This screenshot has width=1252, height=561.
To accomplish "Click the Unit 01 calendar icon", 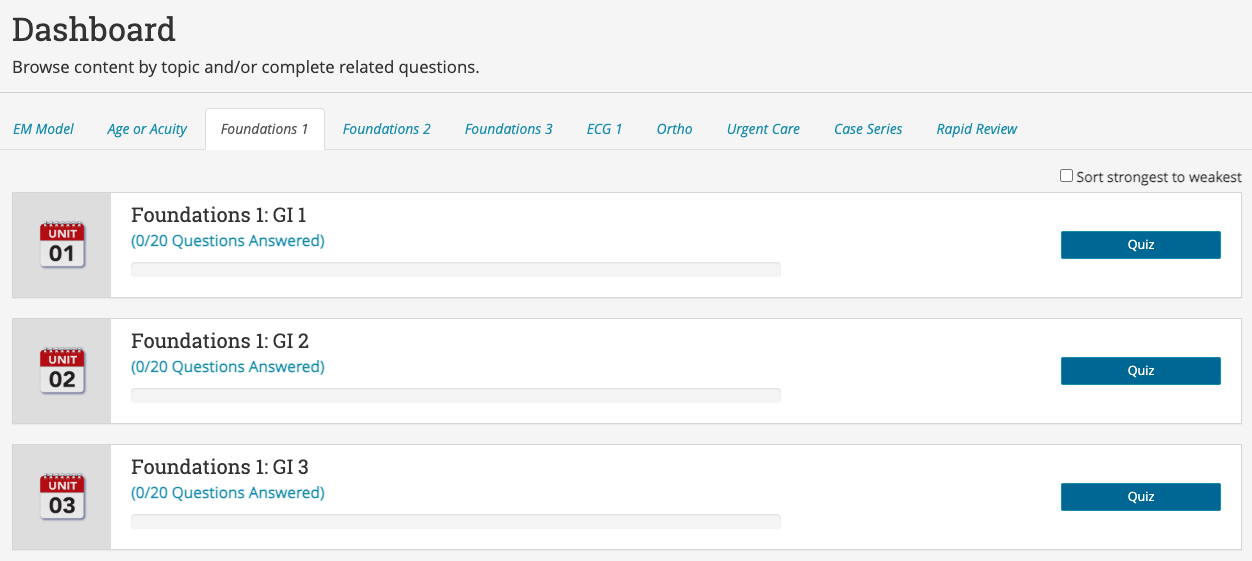I will (x=62, y=246).
